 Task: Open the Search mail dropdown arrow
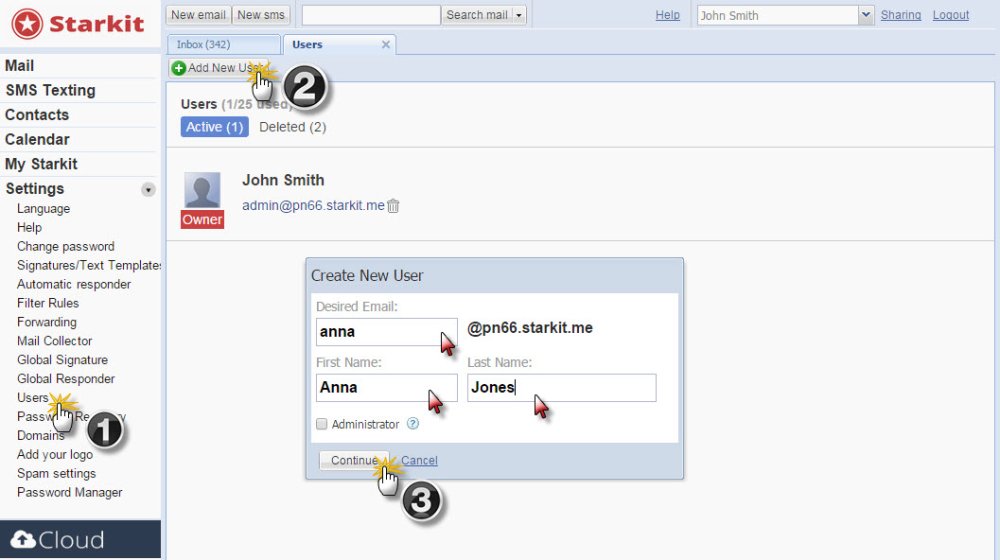[519, 15]
